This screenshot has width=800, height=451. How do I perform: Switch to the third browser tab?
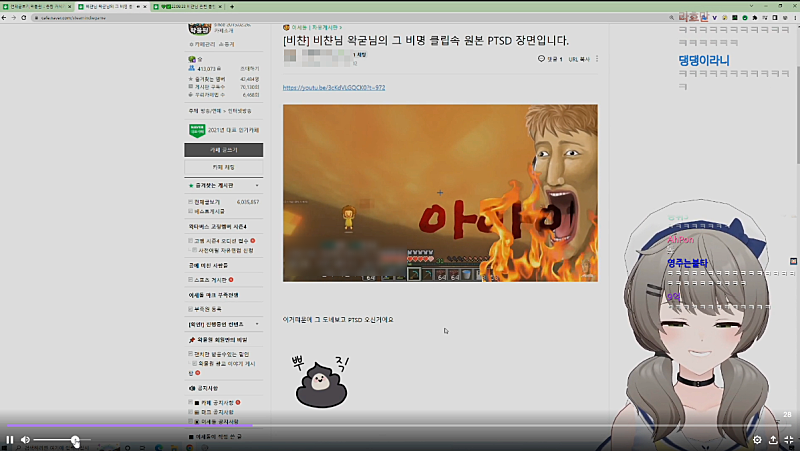click(x=186, y=7)
